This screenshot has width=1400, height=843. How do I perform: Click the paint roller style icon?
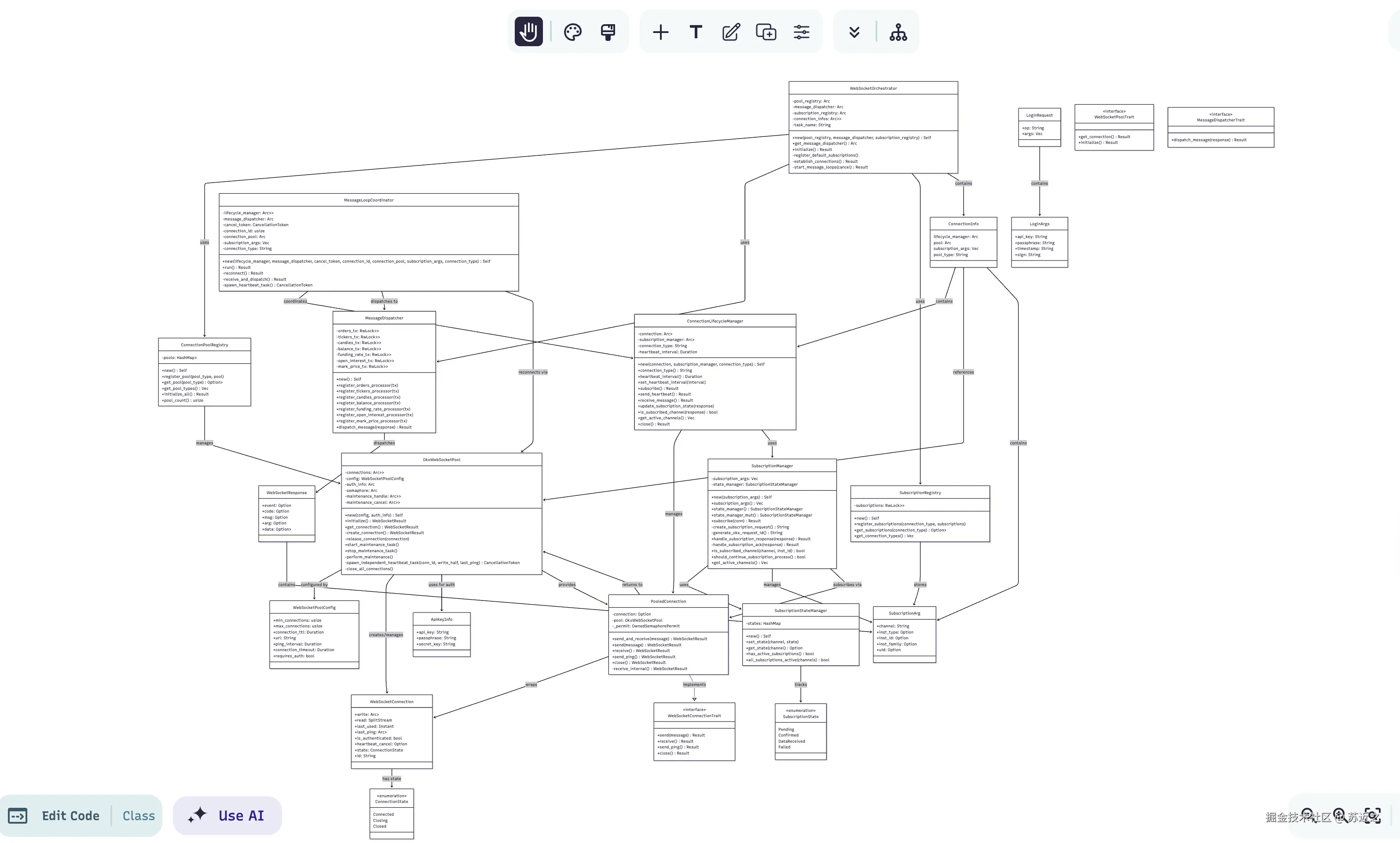(x=608, y=32)
